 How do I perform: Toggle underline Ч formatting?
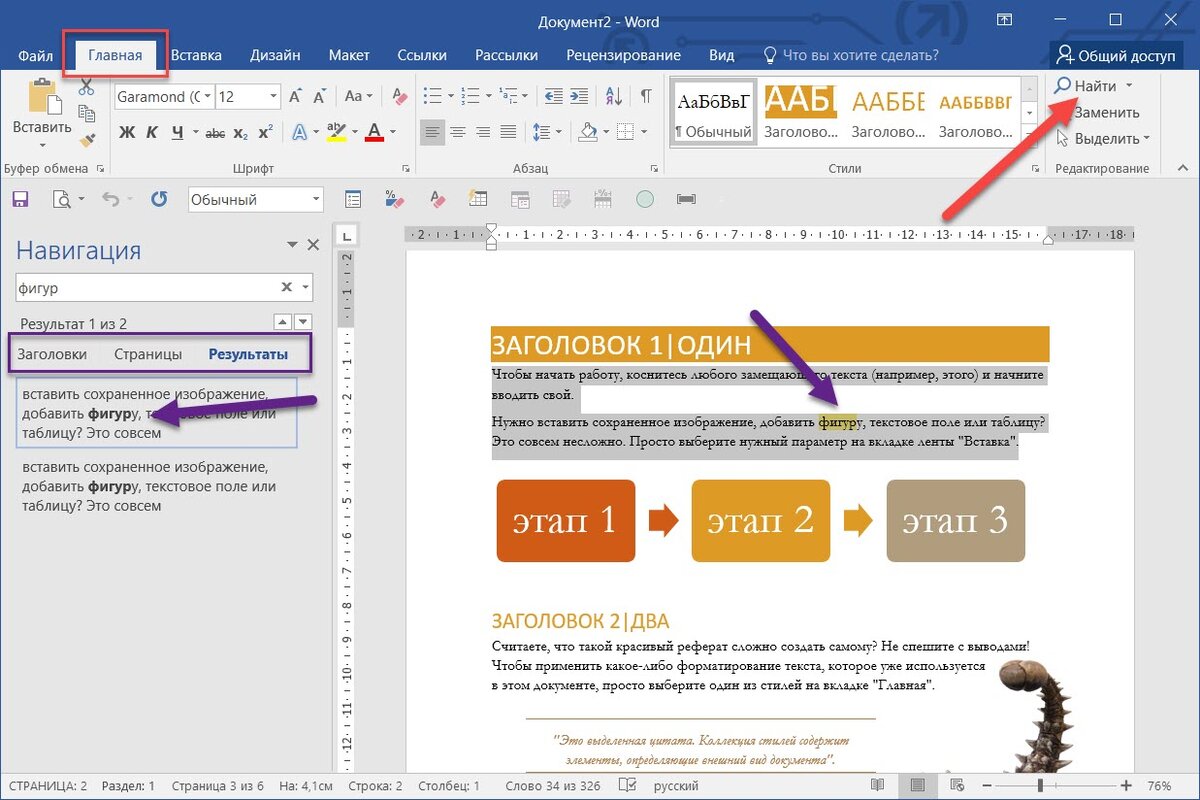pyautogui.click(x=177, y=132)
